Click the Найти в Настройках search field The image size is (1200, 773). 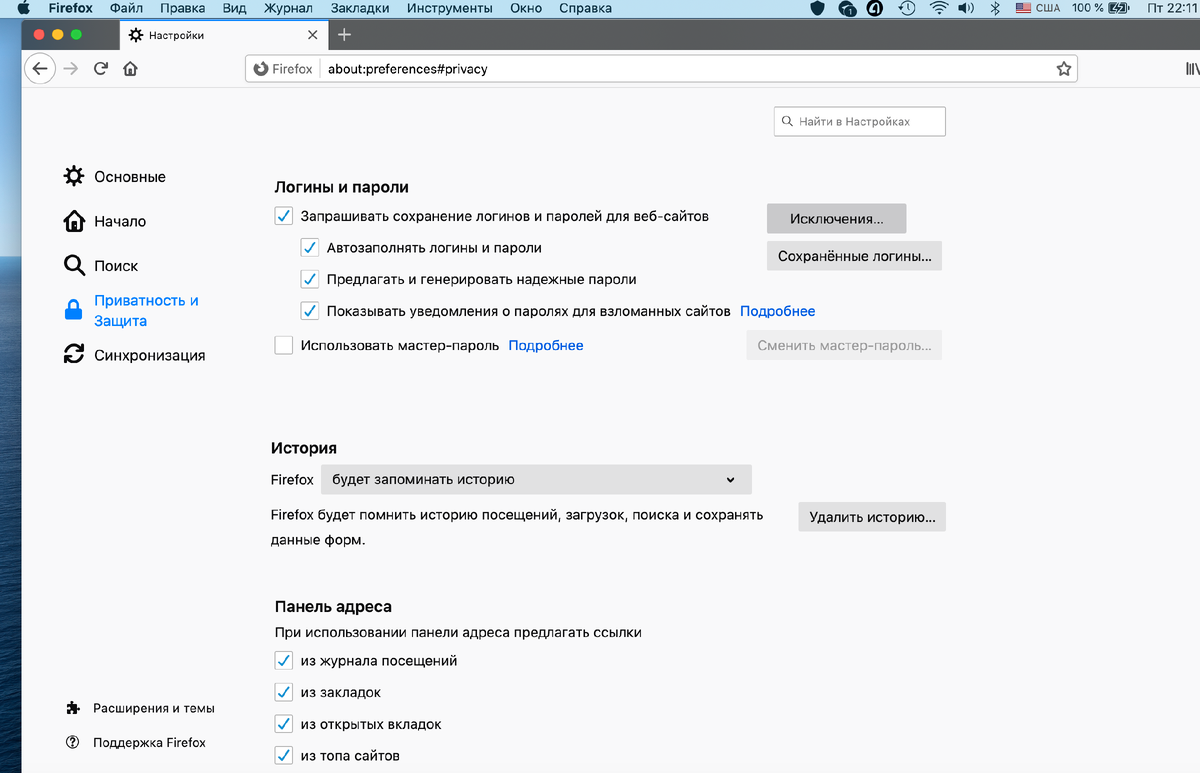pyautogui.click(x=860, y=121)
